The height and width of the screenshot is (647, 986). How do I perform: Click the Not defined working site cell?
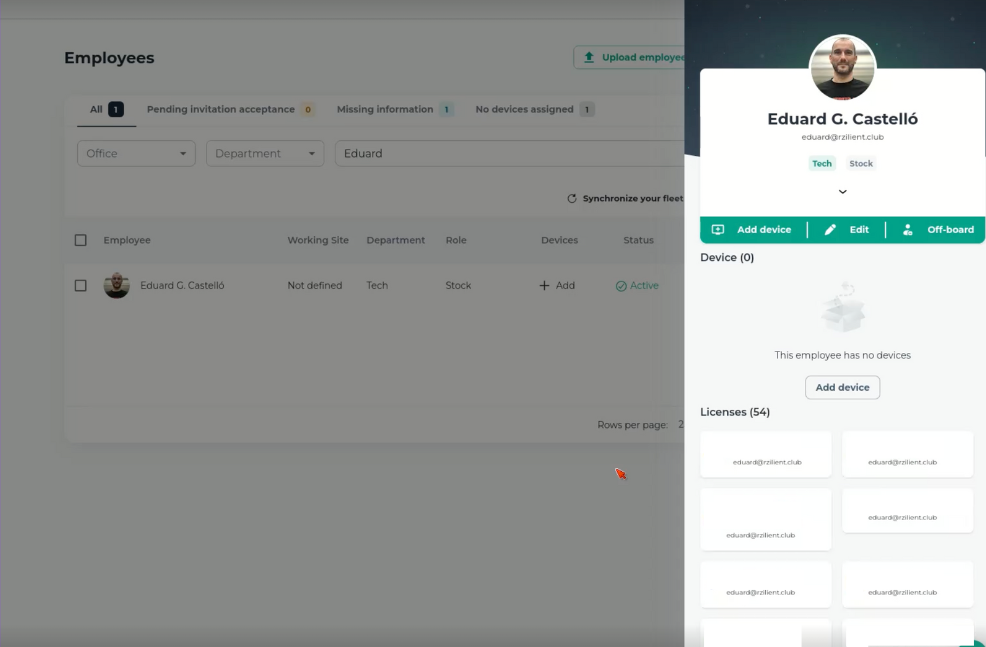point(314,285)
